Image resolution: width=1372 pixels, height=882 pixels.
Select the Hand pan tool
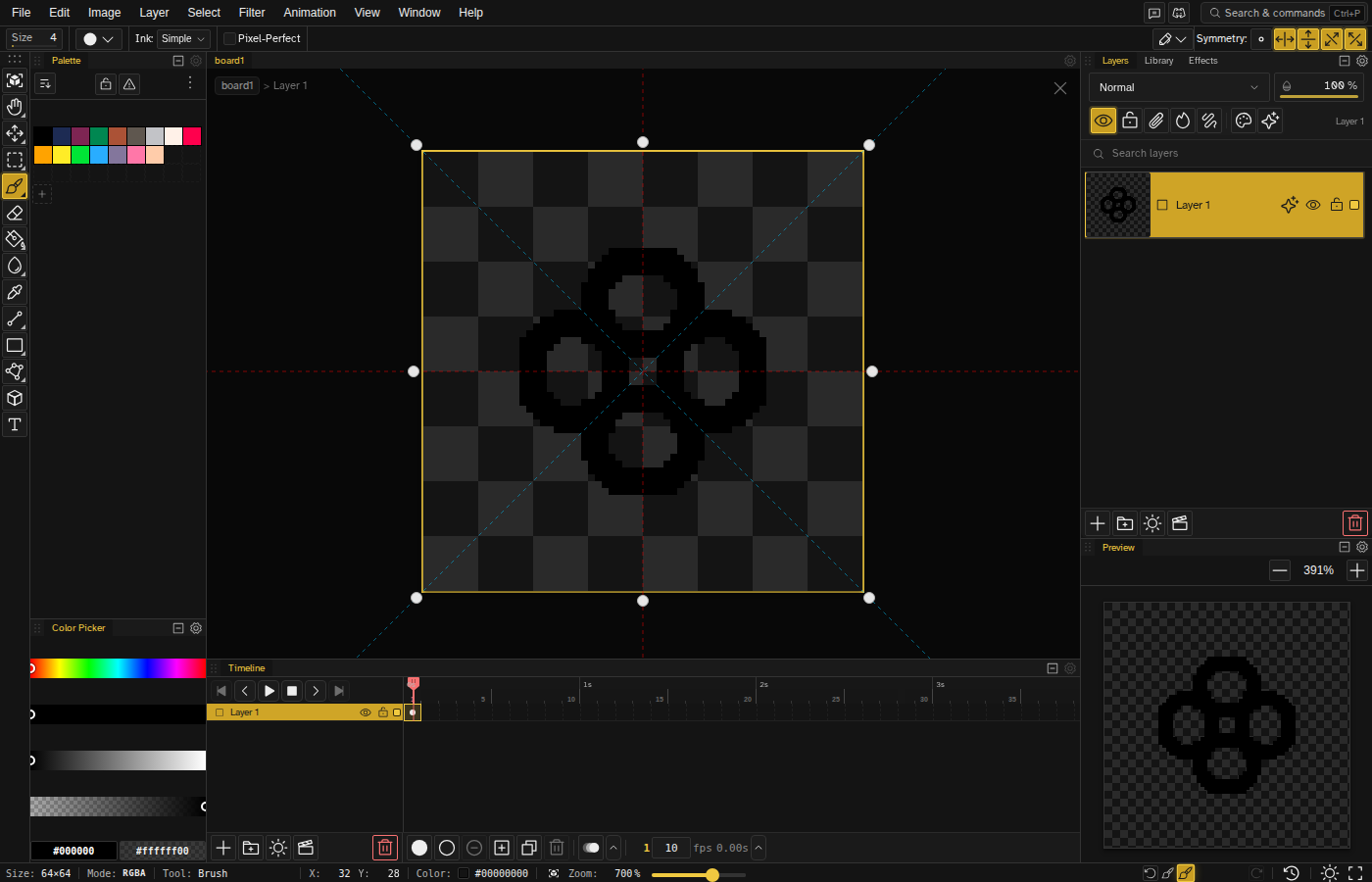[x=15, y=107]
